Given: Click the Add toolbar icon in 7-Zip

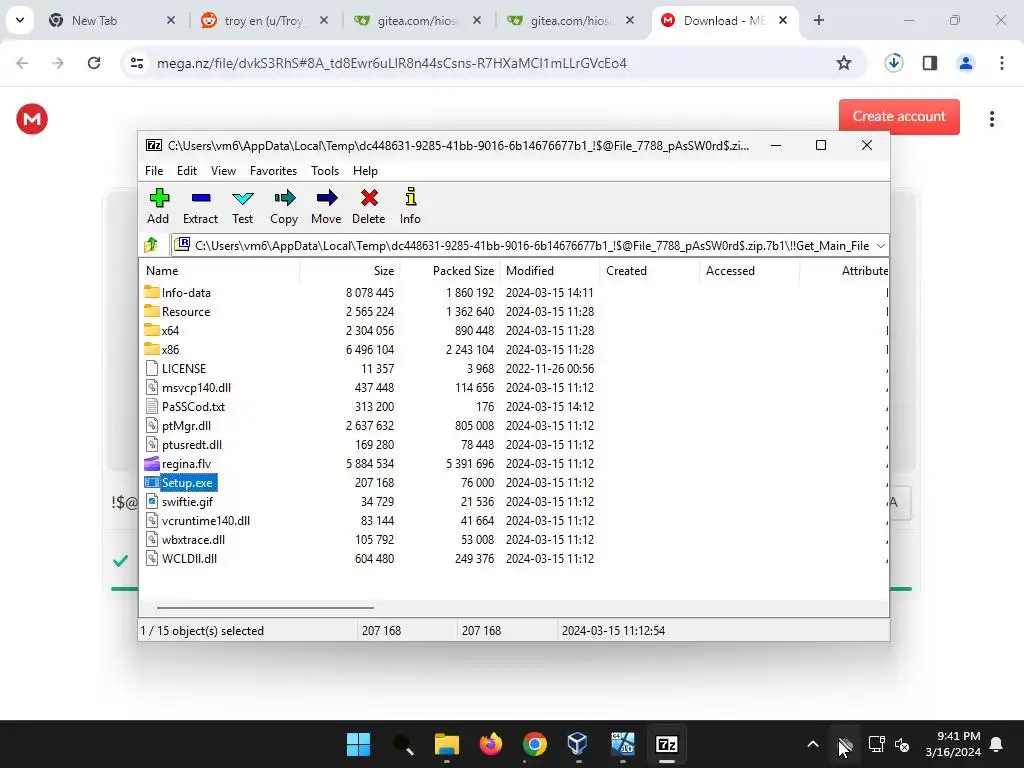Looking at the screenshot, I should 159,198.
